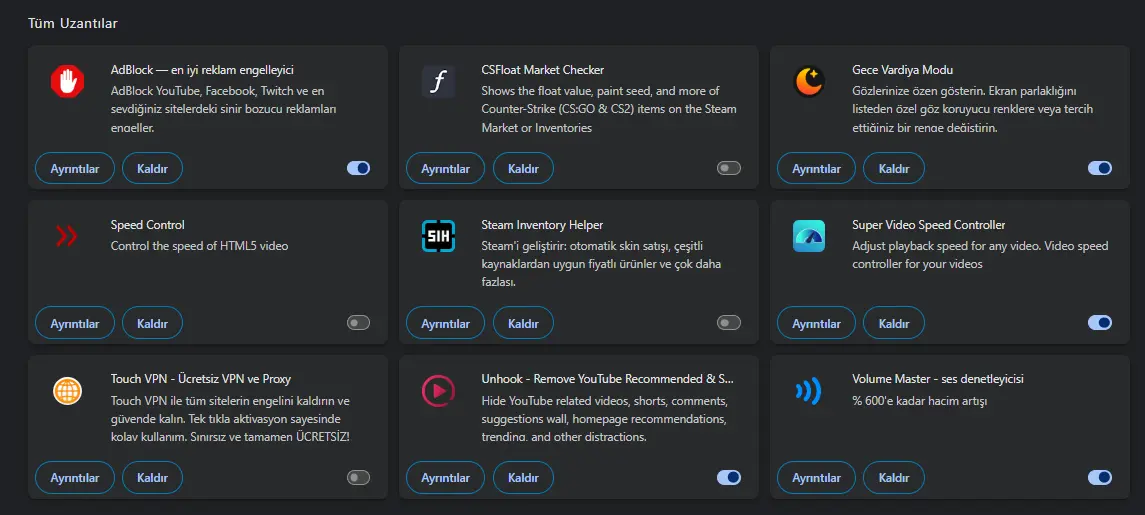The width and height of the screenshot is (1145, 515).
Task: Open Ayrıntılar for Volume Master
Action: 816,478
